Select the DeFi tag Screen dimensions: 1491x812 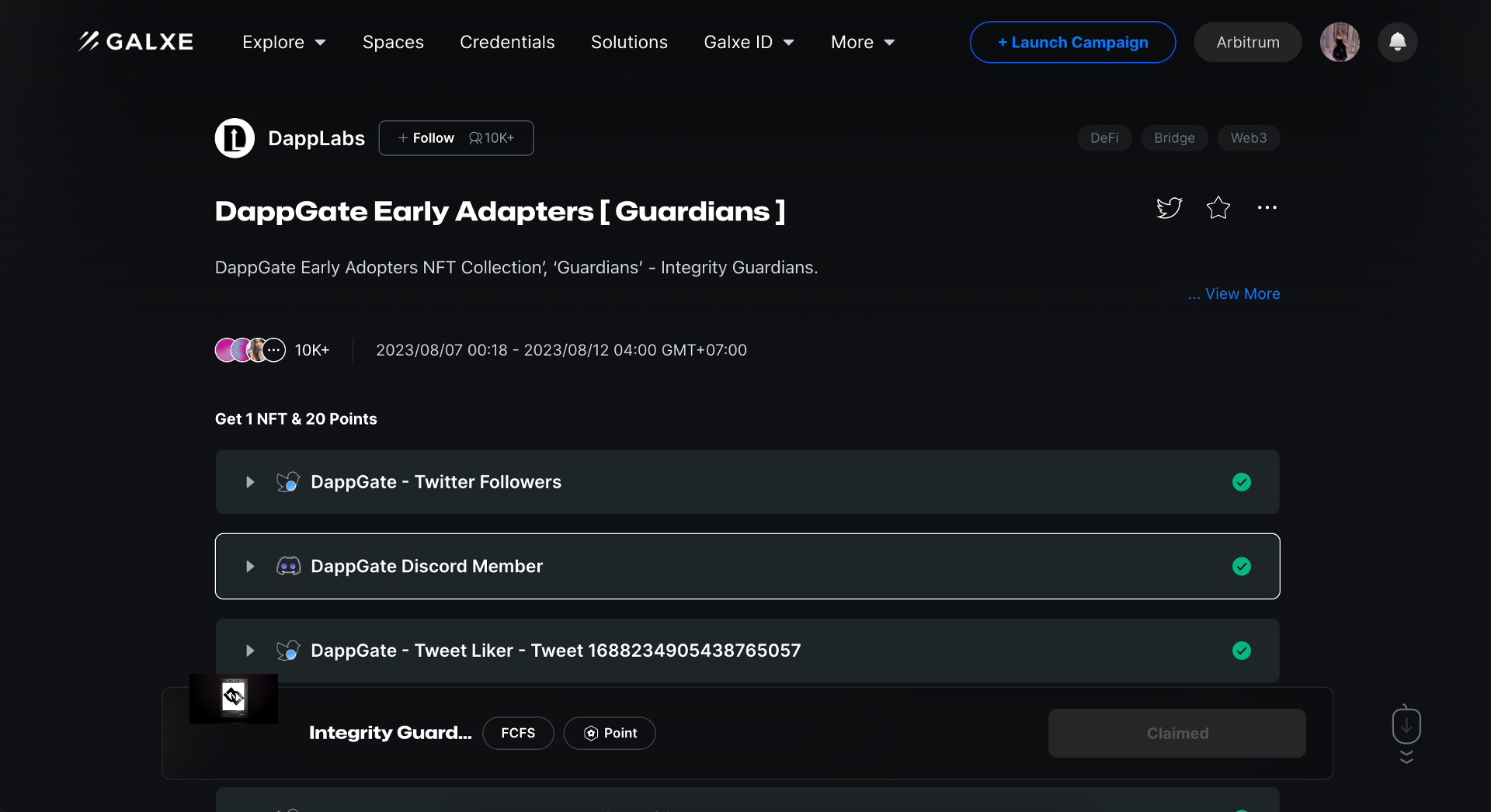pyautogui.click(x=1104, y=138)
